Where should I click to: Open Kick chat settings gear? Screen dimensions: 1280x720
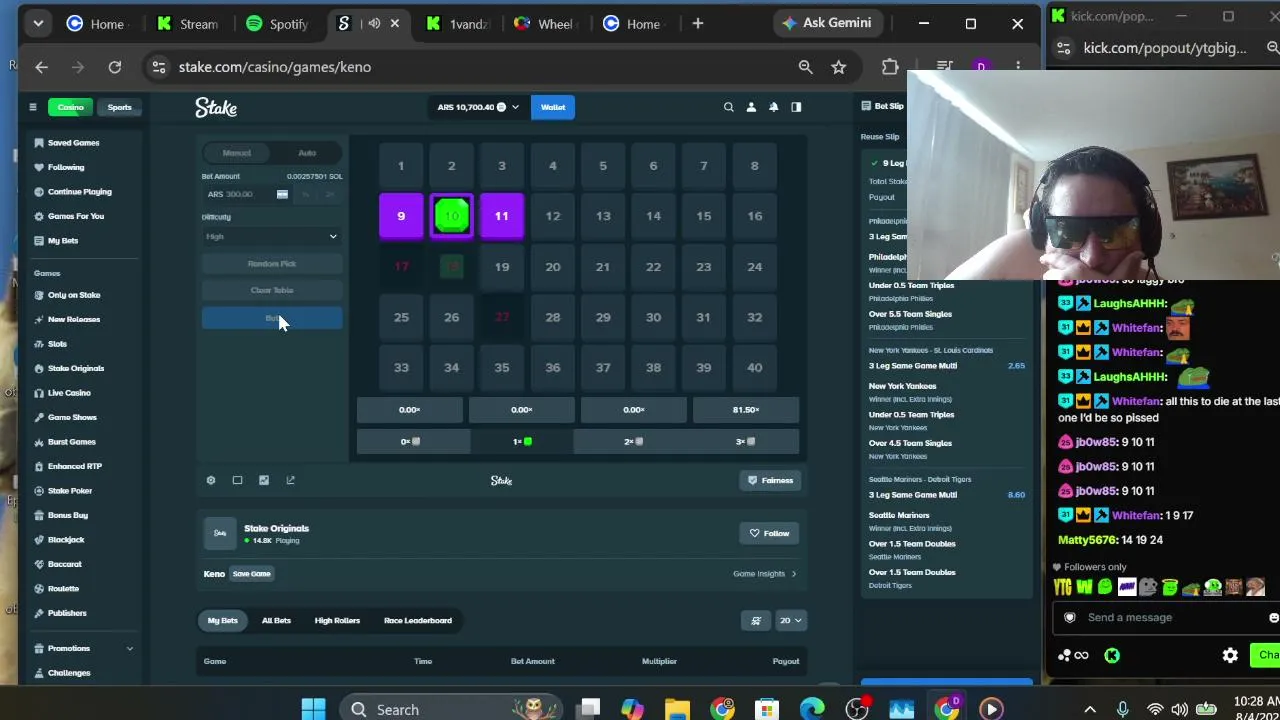pos(1230,655)
